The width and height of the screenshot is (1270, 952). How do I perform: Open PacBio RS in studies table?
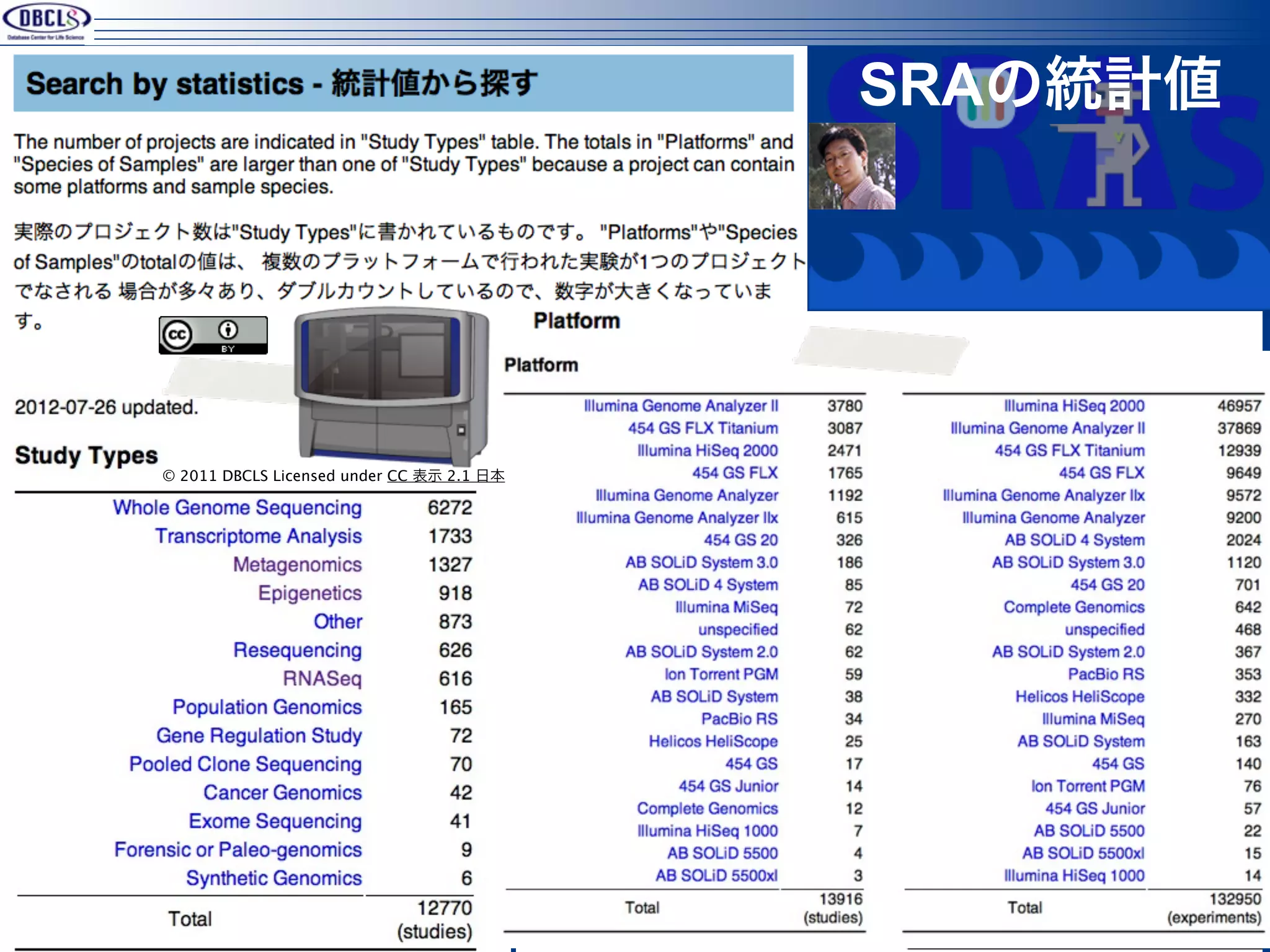(x=739, y=719)
